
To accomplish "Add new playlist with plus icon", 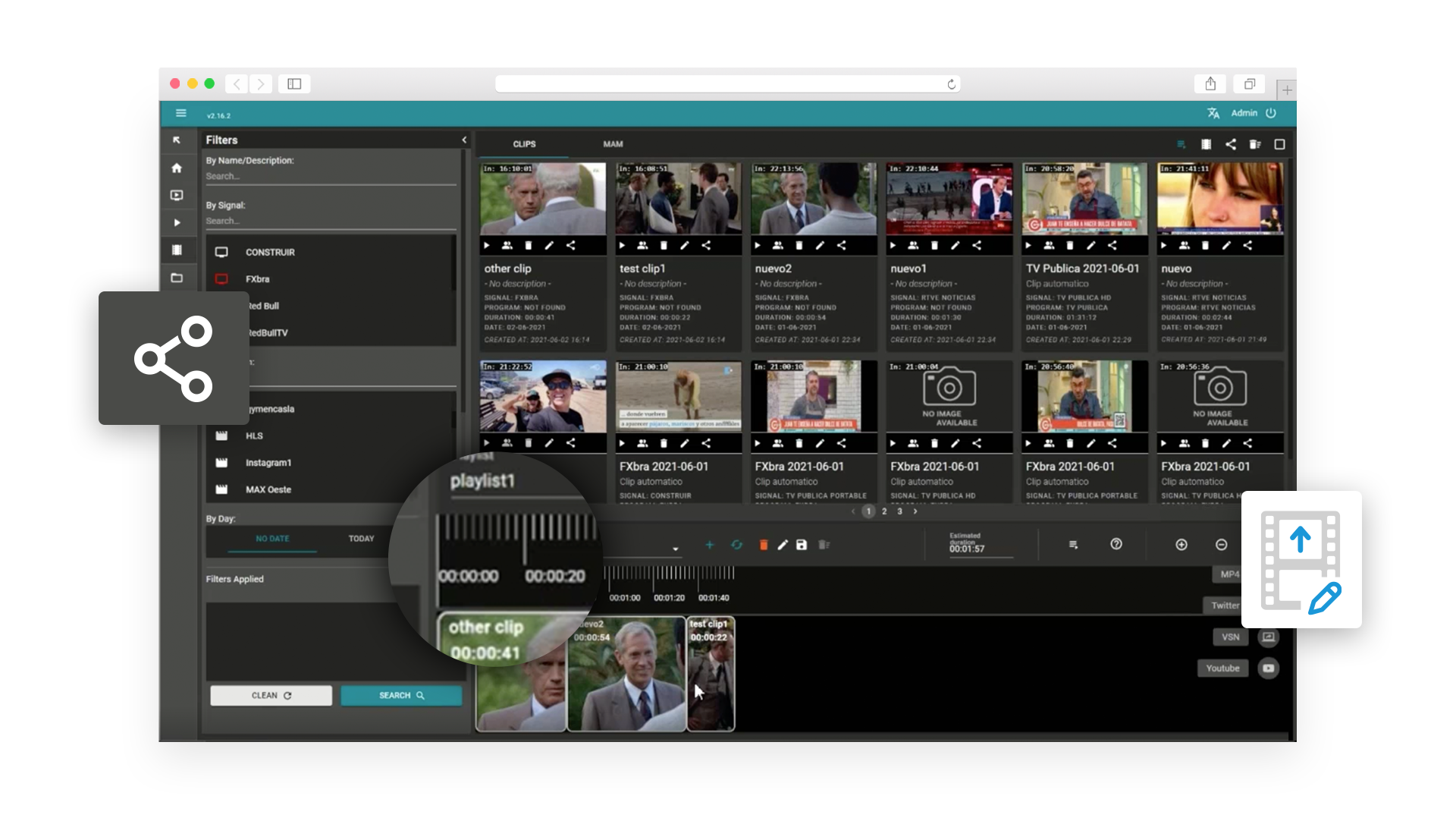I will [710, 545].
